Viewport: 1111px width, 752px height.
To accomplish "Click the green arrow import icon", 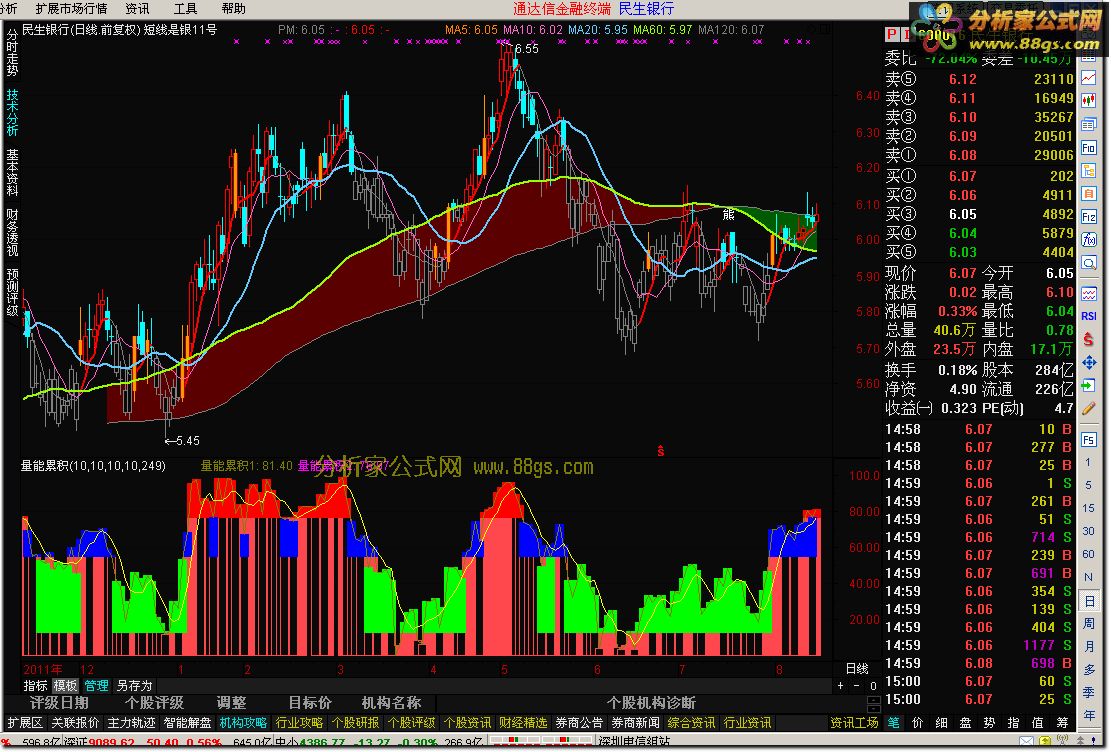I will tap(1088, 386).
